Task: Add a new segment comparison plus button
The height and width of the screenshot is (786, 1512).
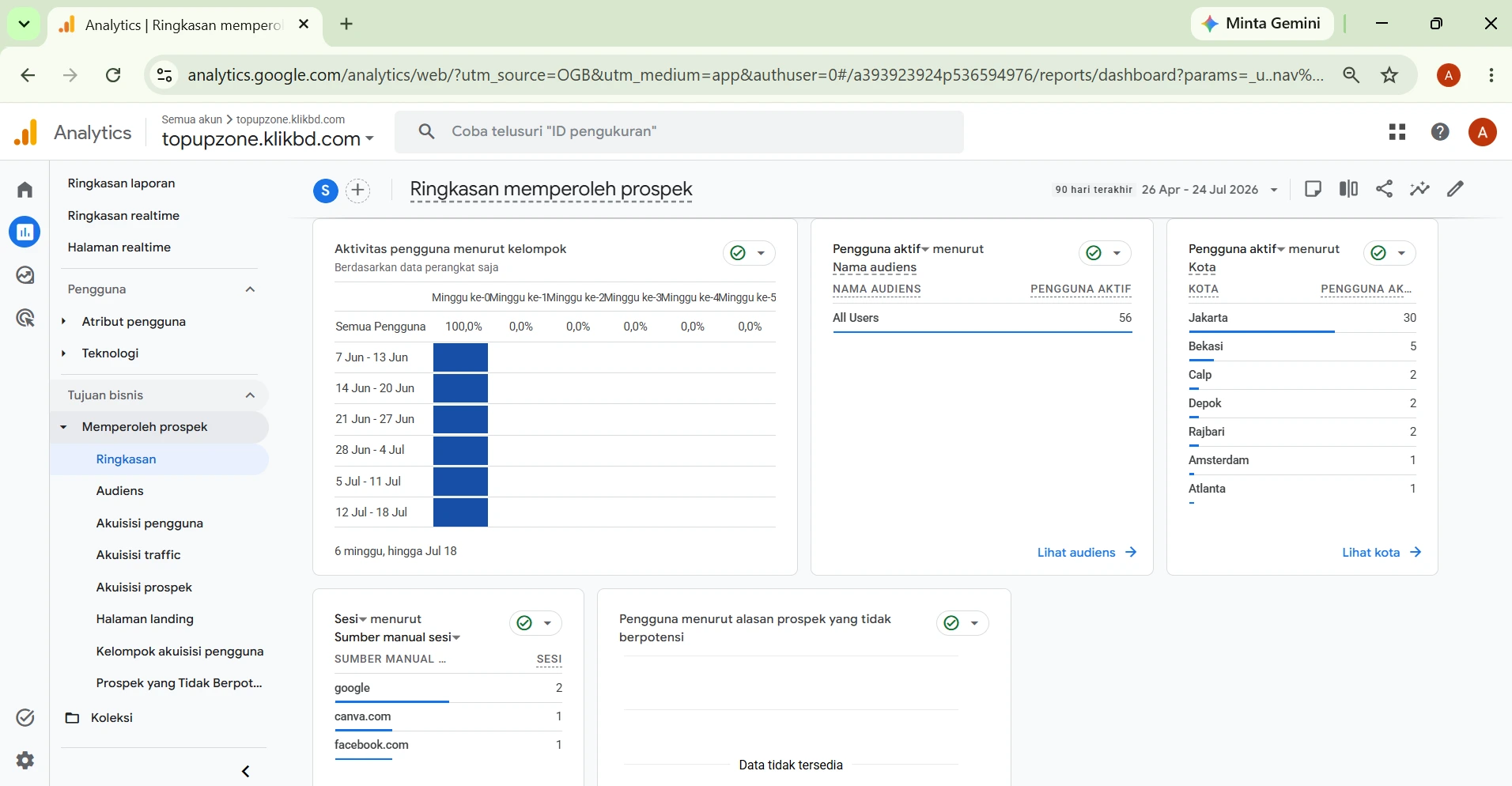Action: (357, 191)
